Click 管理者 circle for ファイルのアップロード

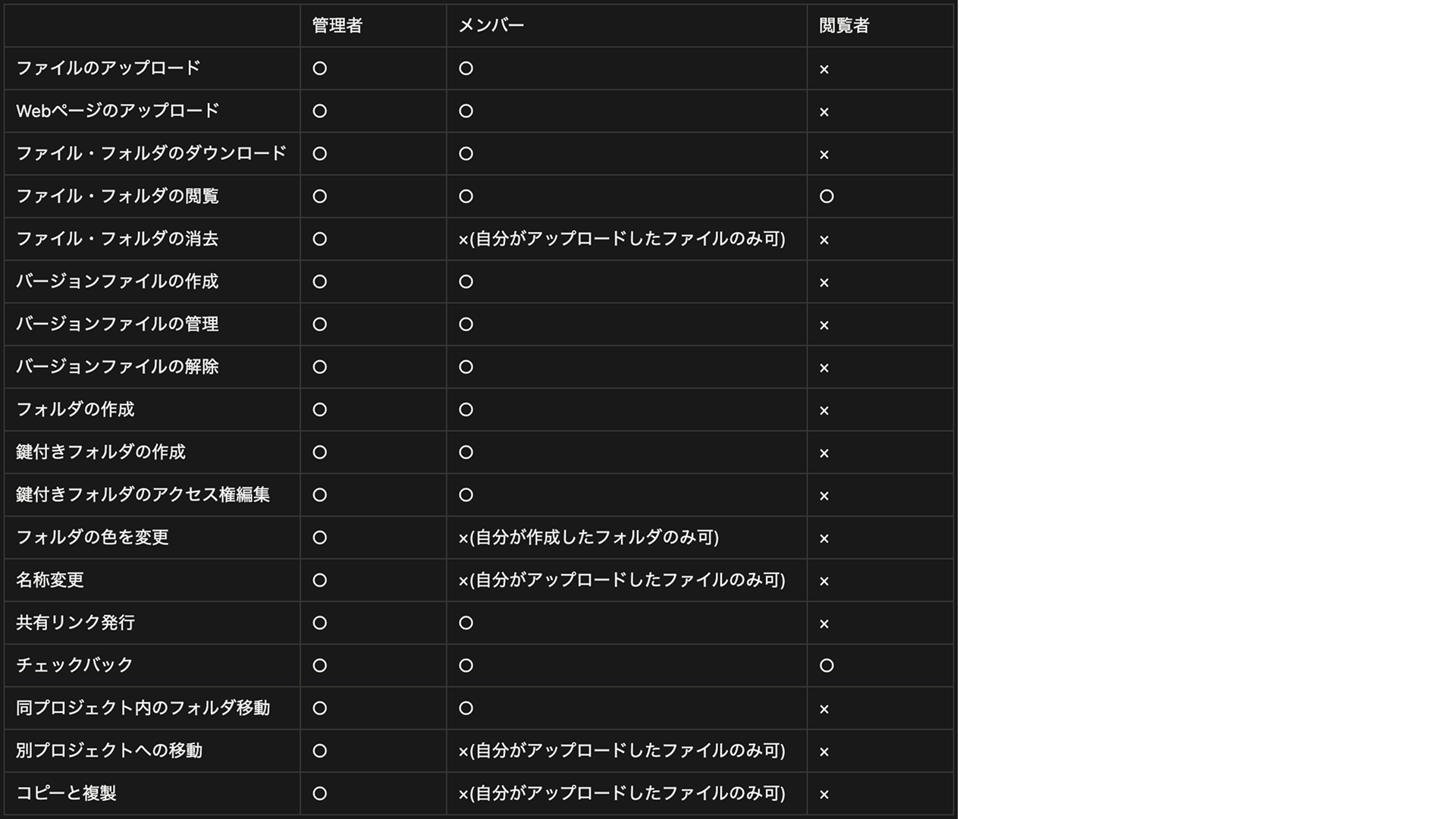click(x=320, y=69)
